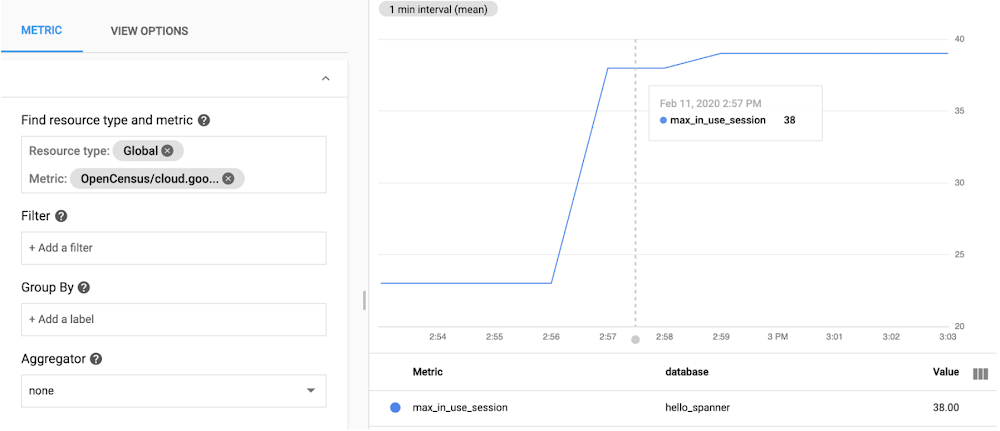Collapse the metric panel with the chevron

click(x=325, y=78)
